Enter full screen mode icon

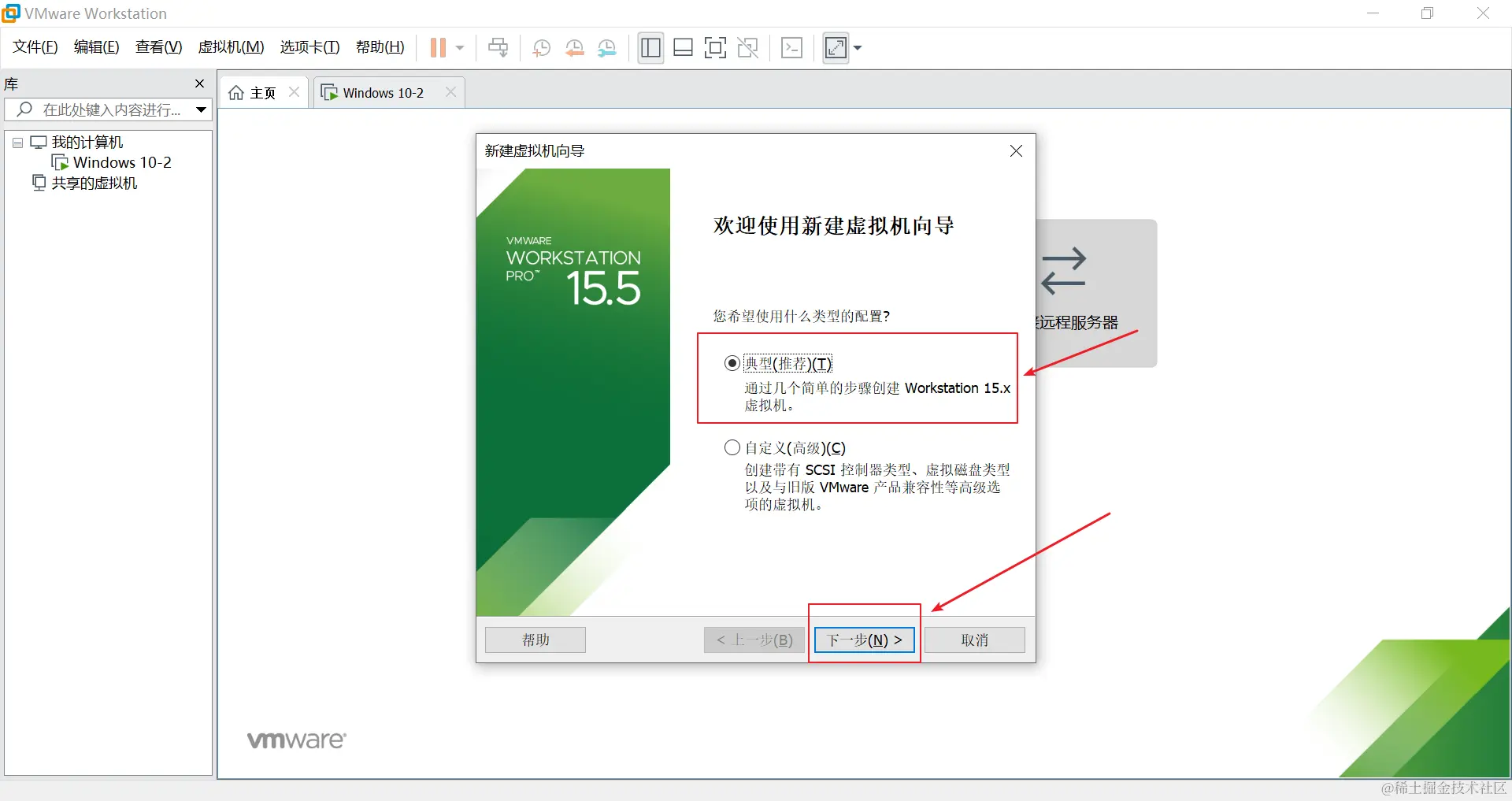(x=715, y=48)
